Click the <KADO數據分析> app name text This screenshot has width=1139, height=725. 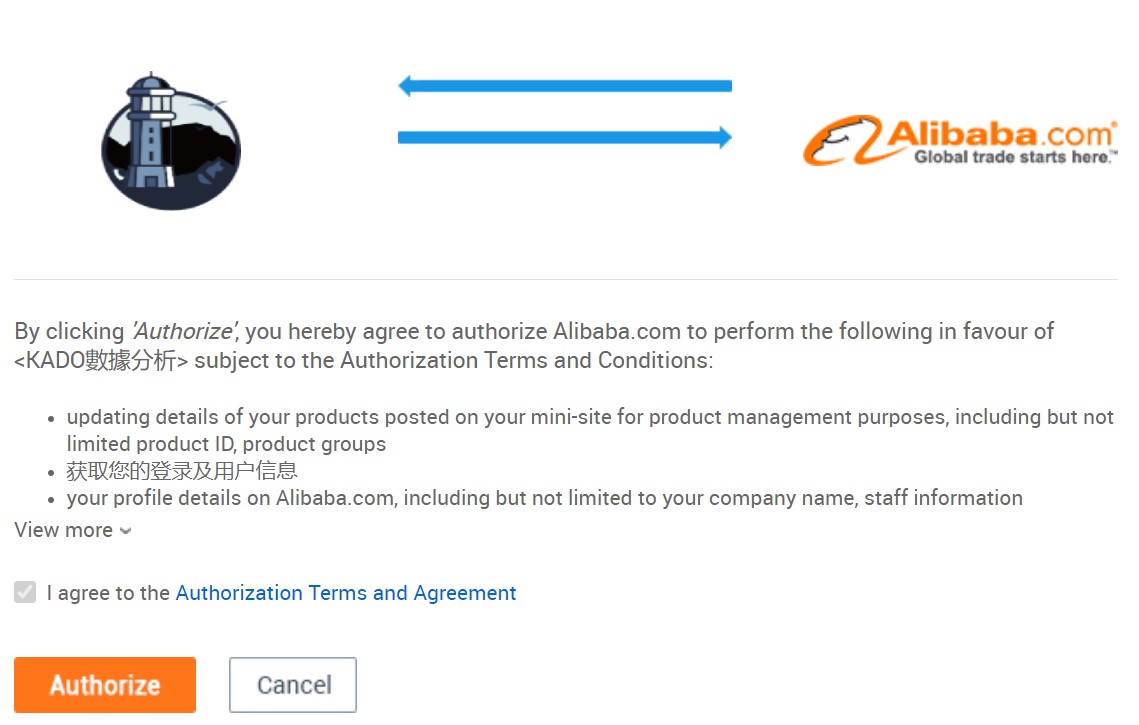click(101, 360)
